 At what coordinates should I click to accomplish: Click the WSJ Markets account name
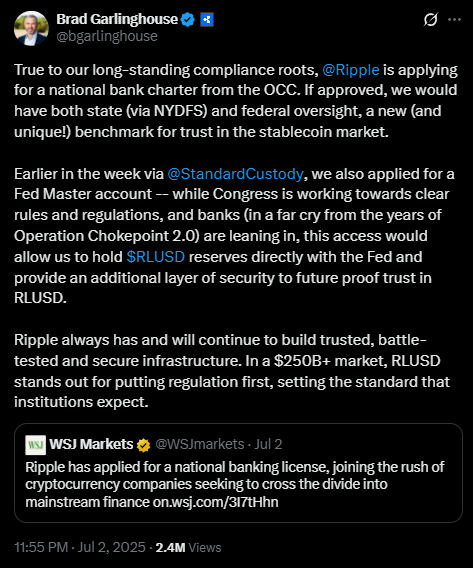(91, 444)
